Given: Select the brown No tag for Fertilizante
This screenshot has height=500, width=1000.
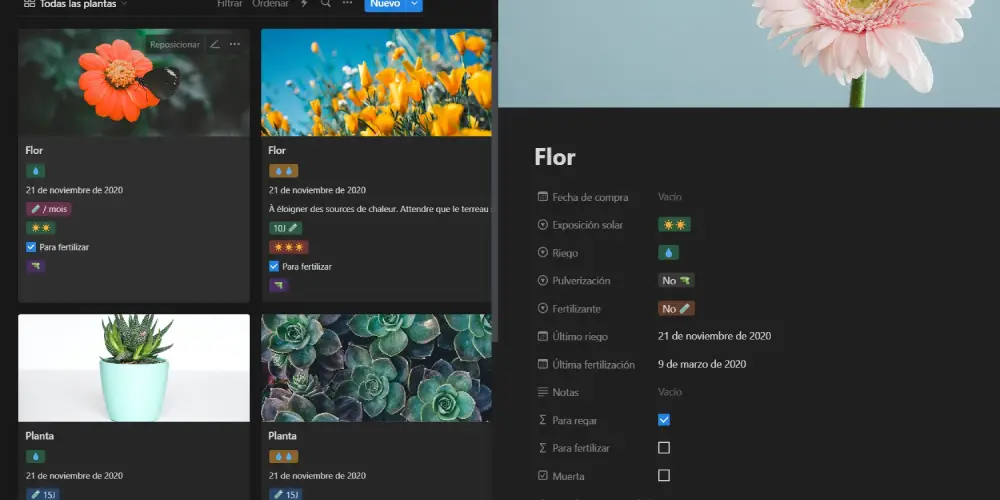Looking at the screenshot, I should click(676, 309).
